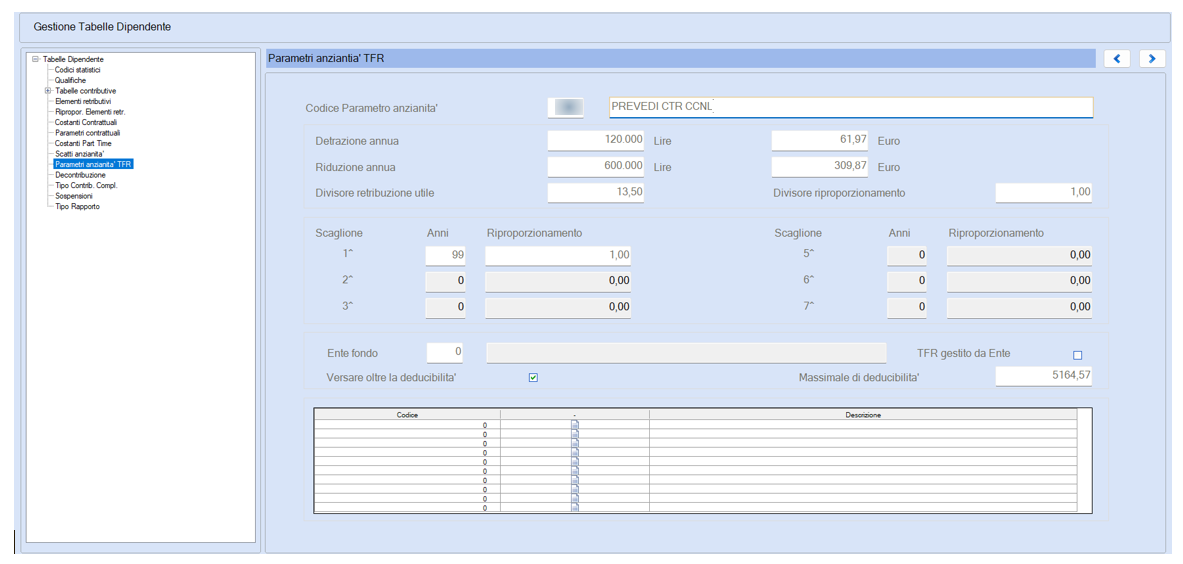Click the Ente fondo description field
This screenshot has height=564, width=1183.
pyautogui.click(x=687, y=353)
